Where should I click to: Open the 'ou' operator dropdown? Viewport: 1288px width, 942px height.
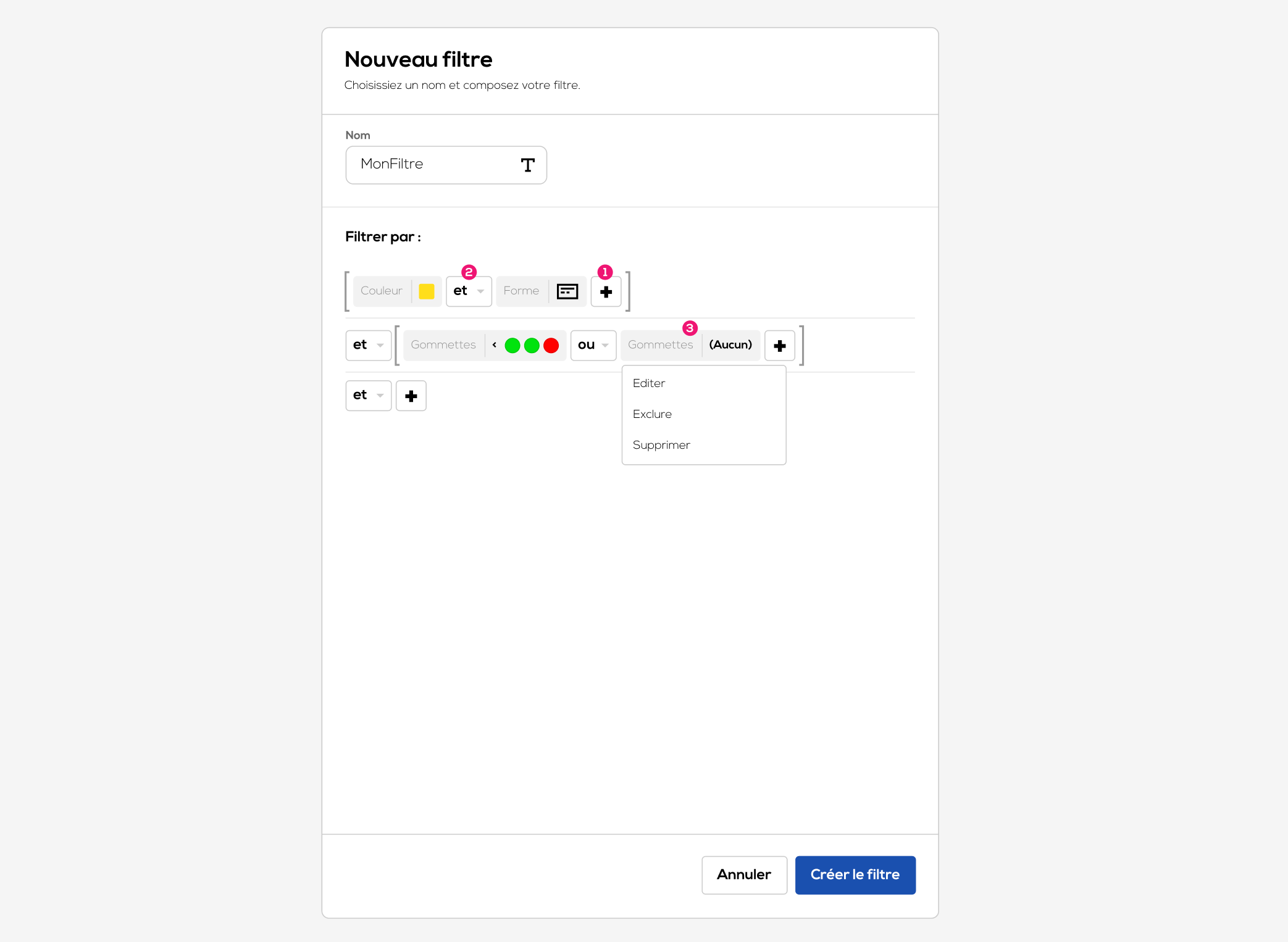593,345
